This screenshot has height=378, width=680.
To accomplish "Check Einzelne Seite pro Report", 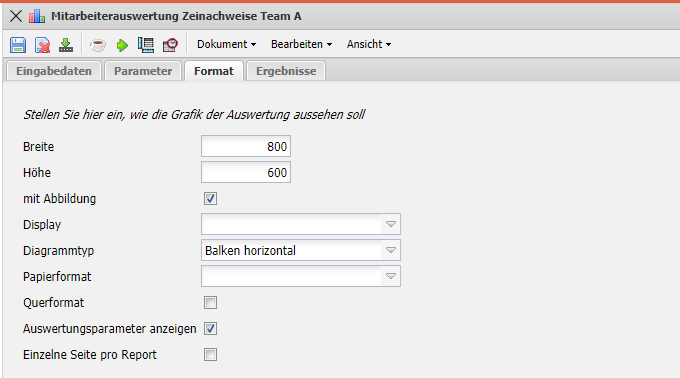I will (210, 355).
